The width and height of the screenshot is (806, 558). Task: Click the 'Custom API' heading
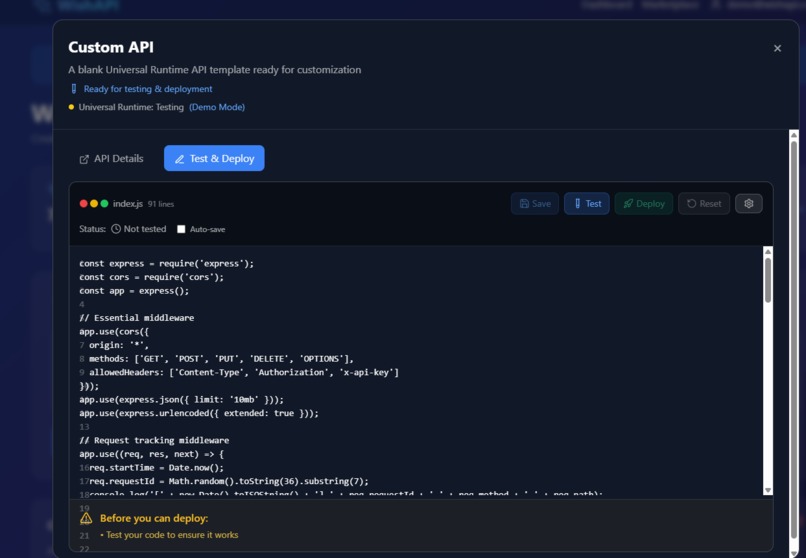111,47
